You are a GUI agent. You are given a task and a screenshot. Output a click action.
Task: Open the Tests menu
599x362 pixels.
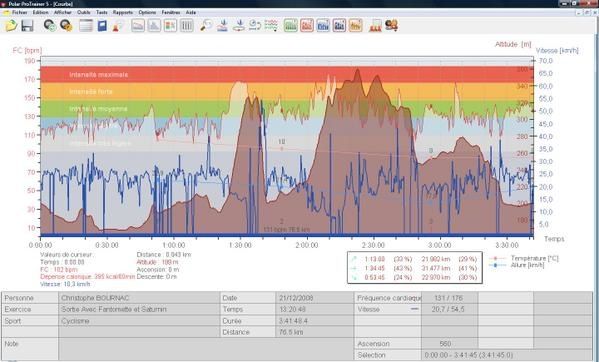(x=102, y=12)
